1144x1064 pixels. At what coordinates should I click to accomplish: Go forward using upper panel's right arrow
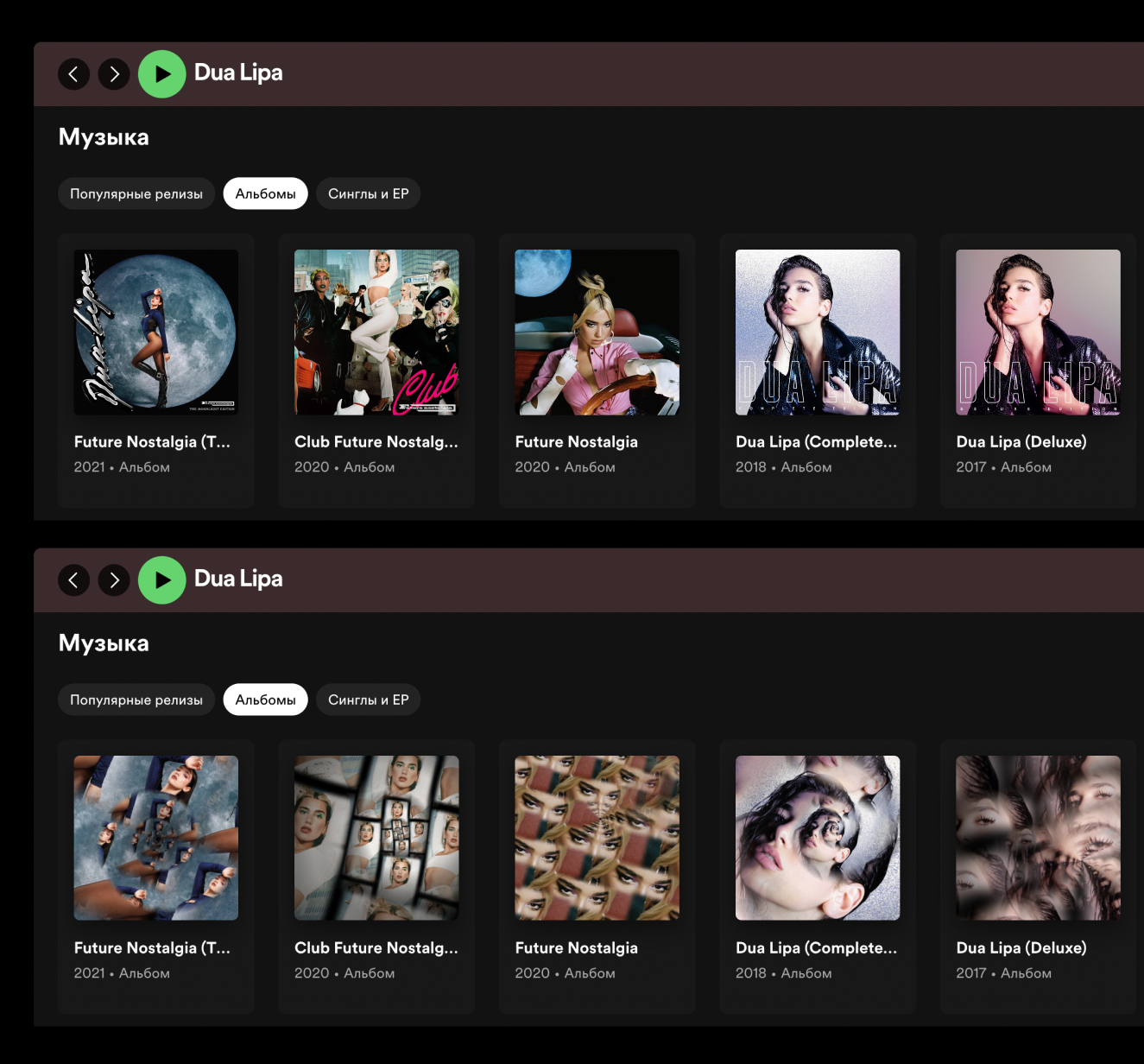[x=114, y=74]
